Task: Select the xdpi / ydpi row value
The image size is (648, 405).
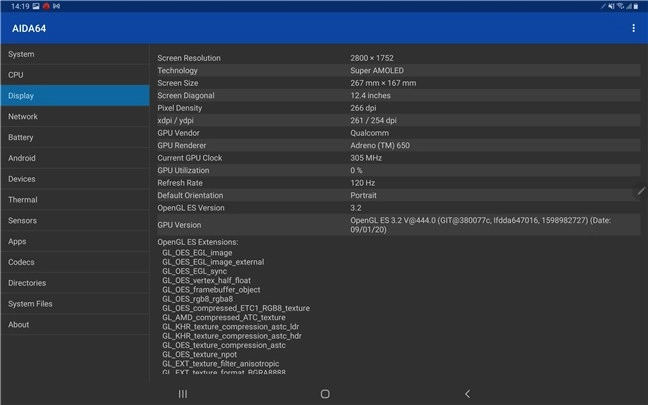Action: pyautogui.click(x=373, y=120)
